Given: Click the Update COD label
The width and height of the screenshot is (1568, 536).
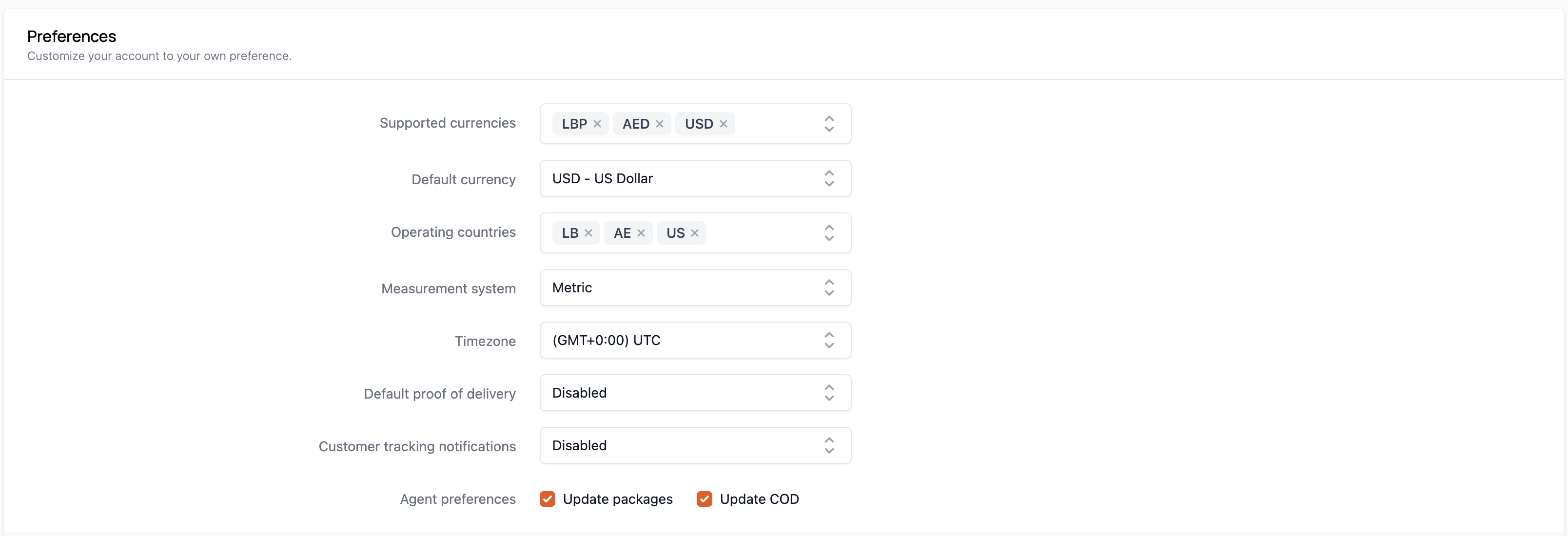Looking at the screenshot, I should point(759,499).
